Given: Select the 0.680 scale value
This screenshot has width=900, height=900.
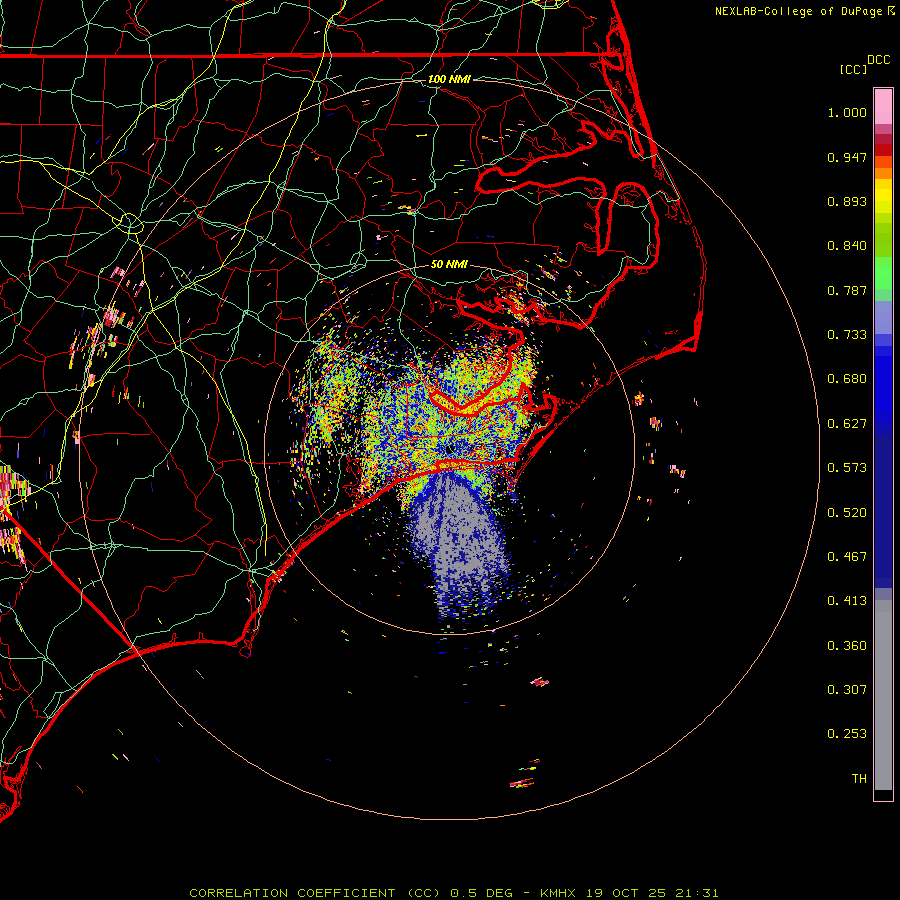Looking at the screenshot, I should pyautogui.click(x=847, y=379).
